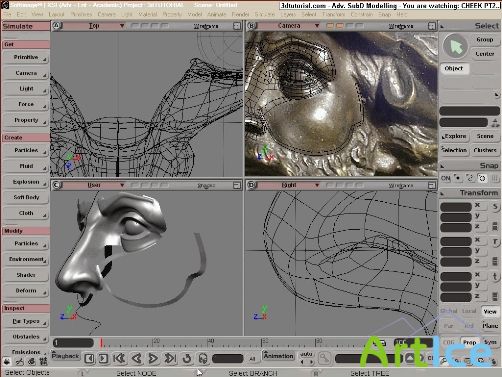Step forward one frame

pyautogui.click(x=103, y=358)
